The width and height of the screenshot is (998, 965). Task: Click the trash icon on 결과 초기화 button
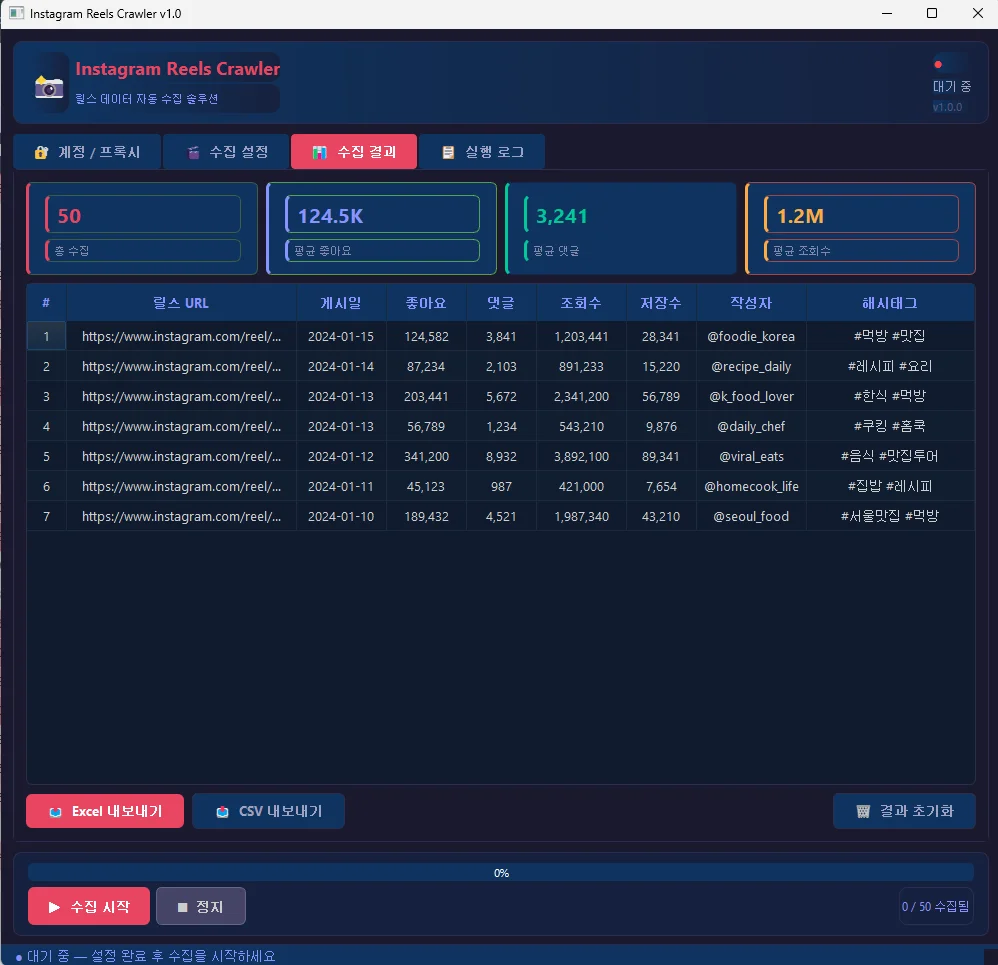point(863,811)
